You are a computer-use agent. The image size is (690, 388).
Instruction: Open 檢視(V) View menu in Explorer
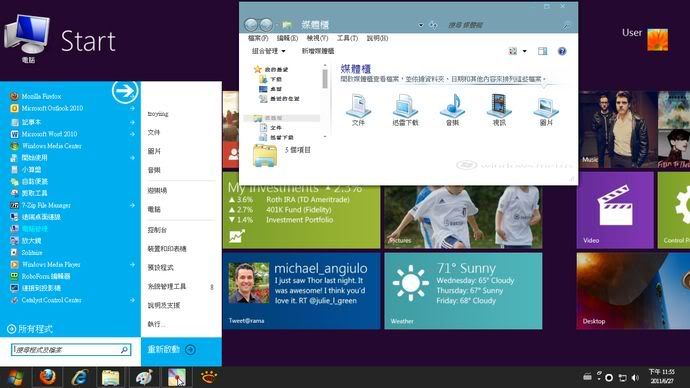point(317,38)
